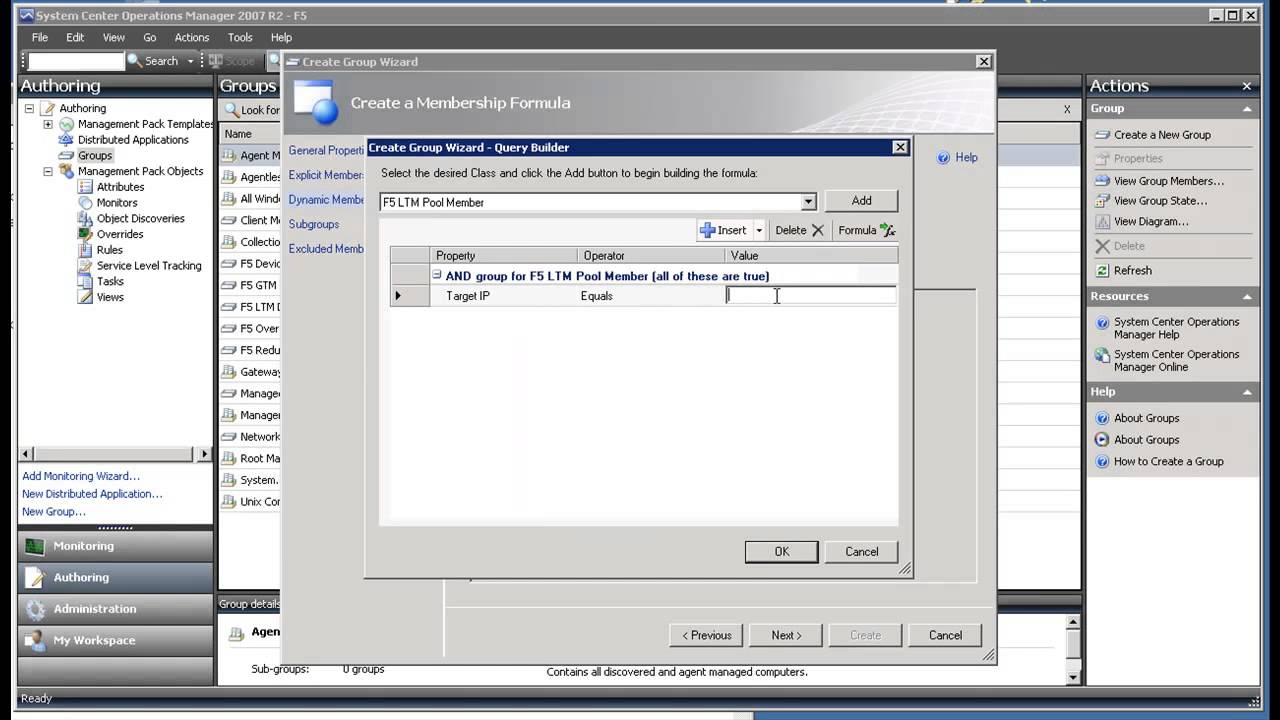Switch to the Administration pane
Viewport: 1280px width, 720px height.
[x=115, y=609]
